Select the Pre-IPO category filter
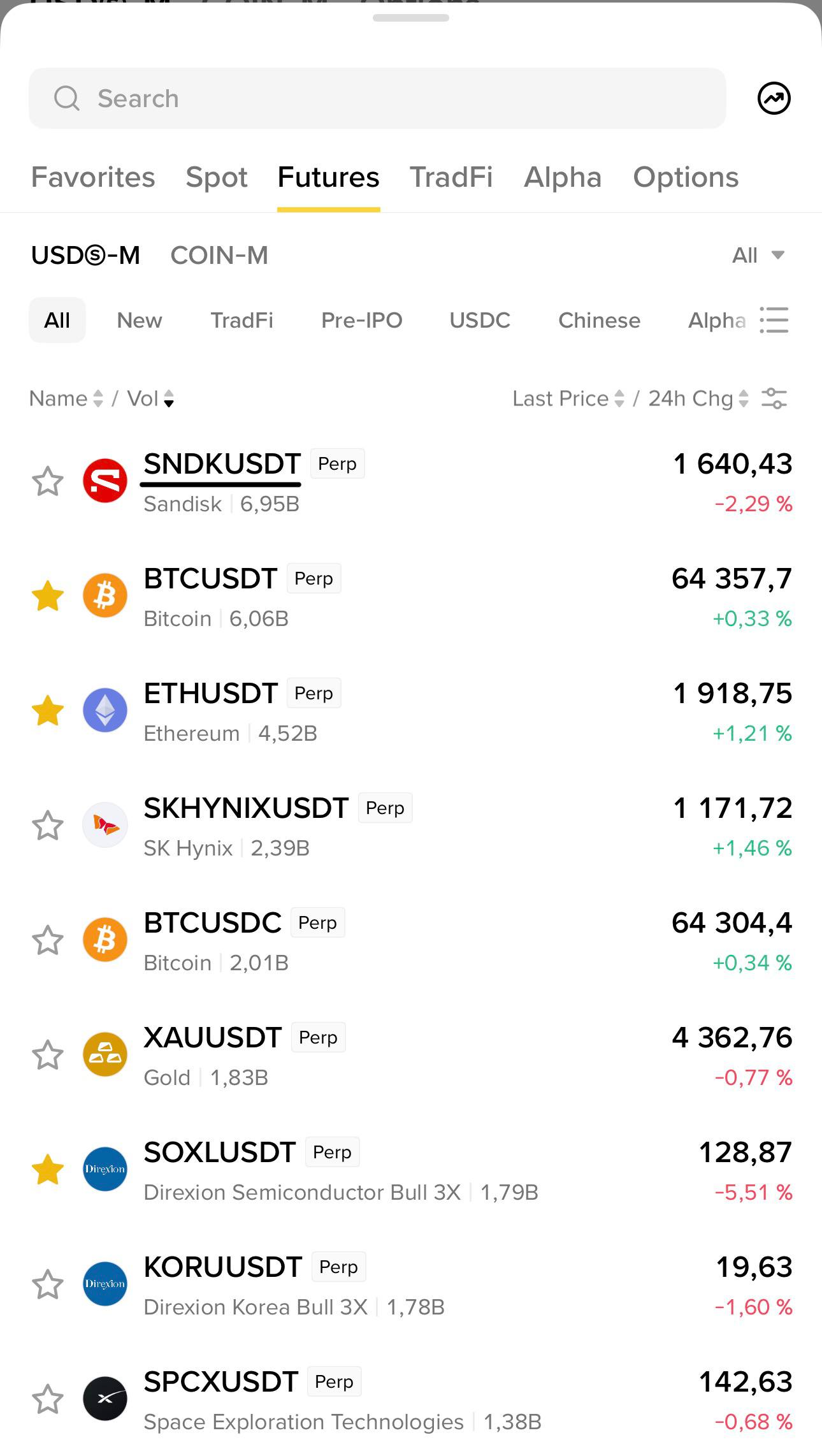 coord(362,320)
